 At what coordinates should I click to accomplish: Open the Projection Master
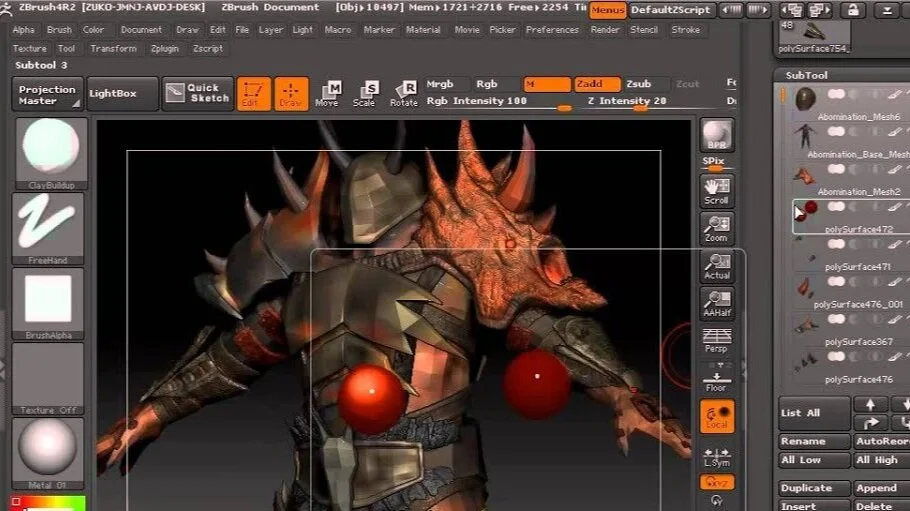pyautogui.click(x=48, y=95)
